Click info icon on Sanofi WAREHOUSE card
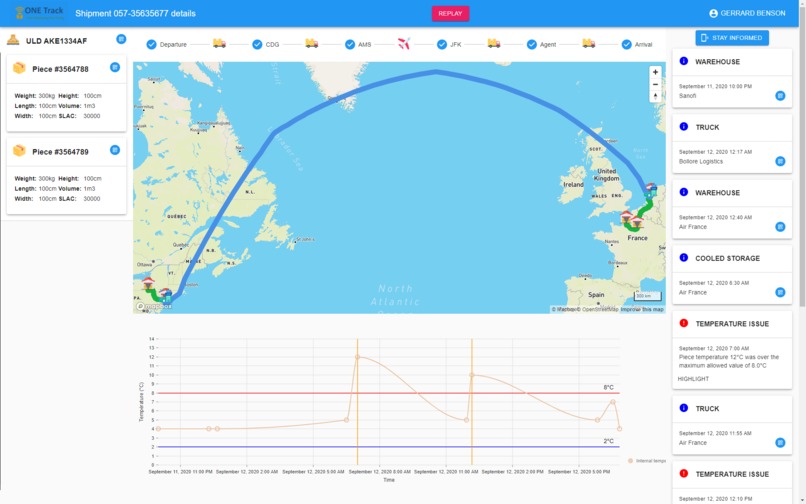This screenshot has height=504, width=806. [x=684, y=61]
